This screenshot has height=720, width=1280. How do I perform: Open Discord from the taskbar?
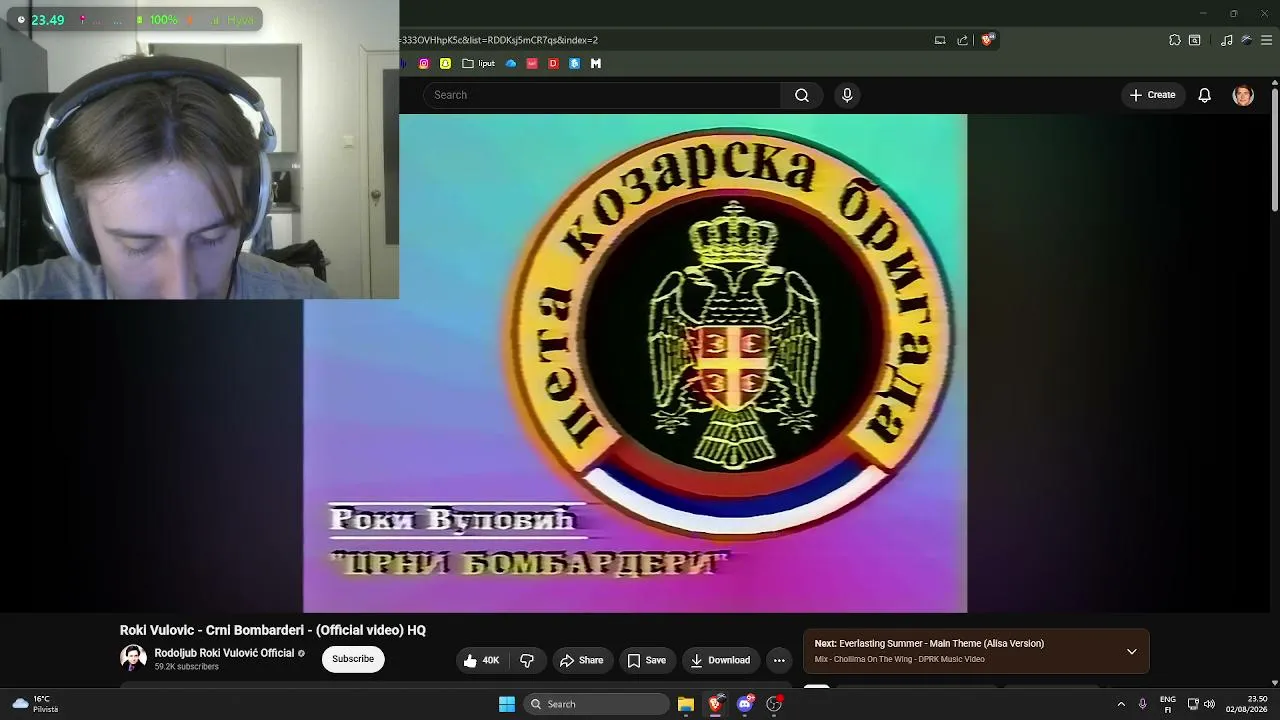tap(744, 704)
